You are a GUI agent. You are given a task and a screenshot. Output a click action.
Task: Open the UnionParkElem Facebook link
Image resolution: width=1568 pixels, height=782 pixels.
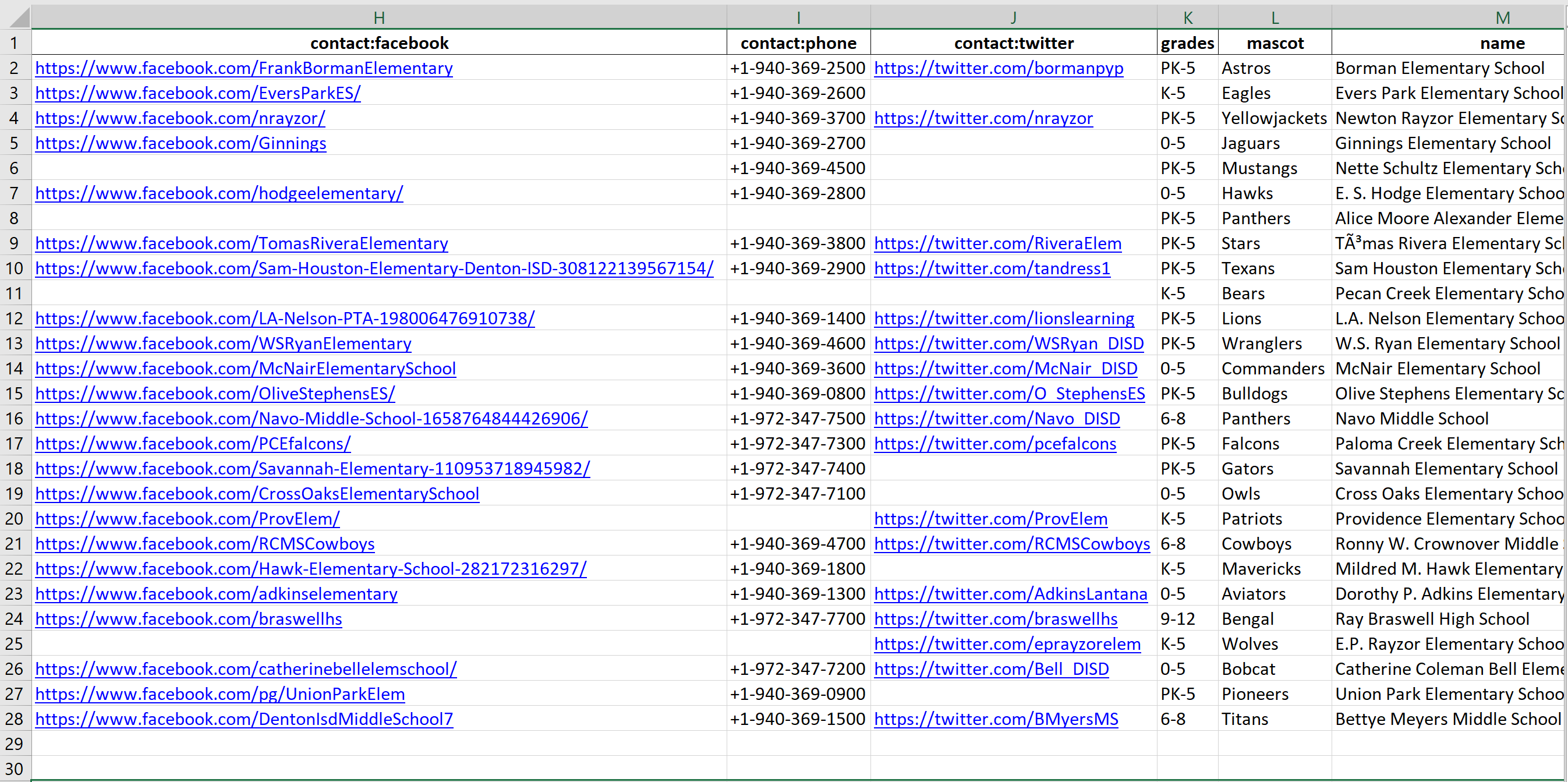[220, 695]
